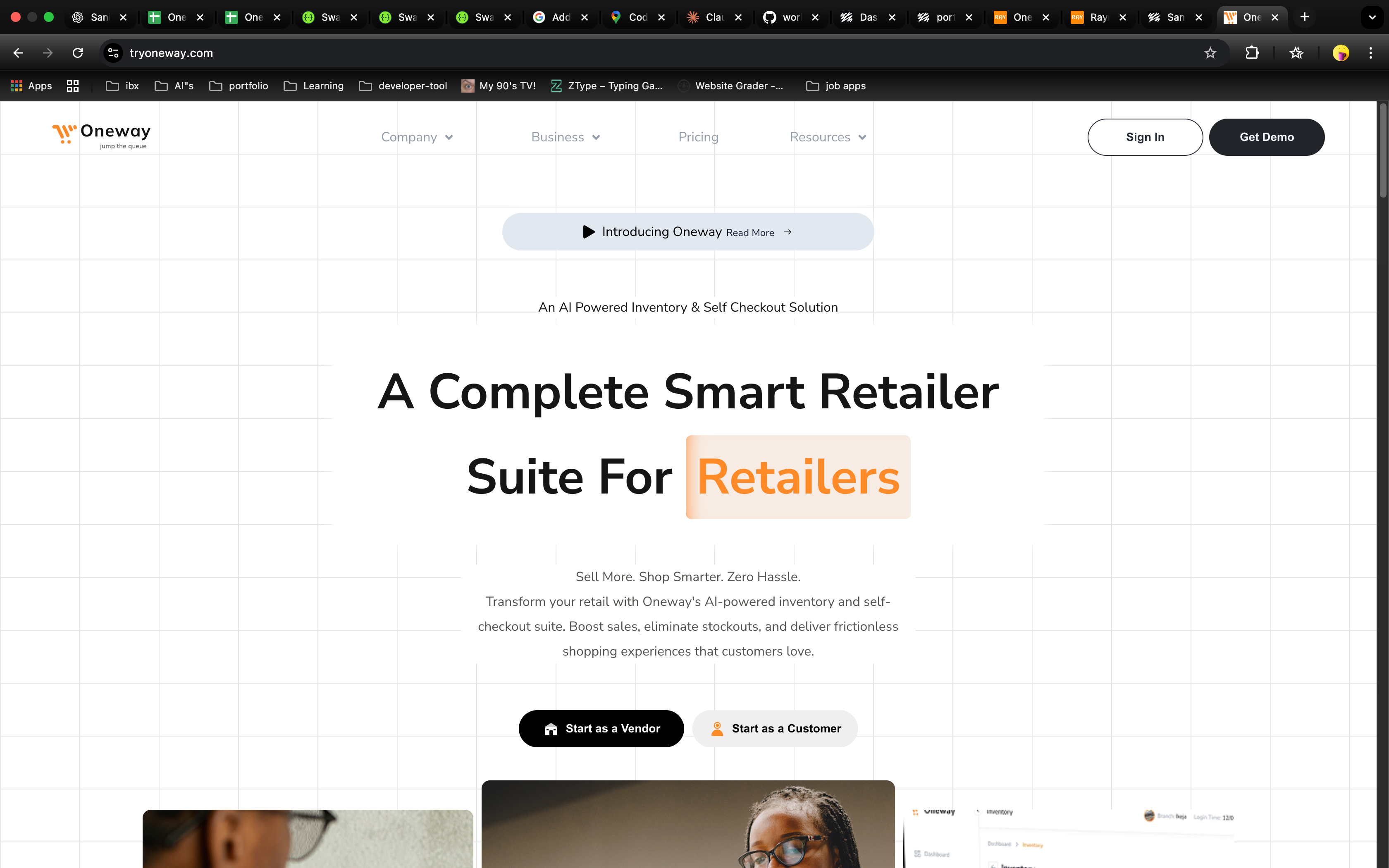Click the browser back arrow

click(18, 53)
